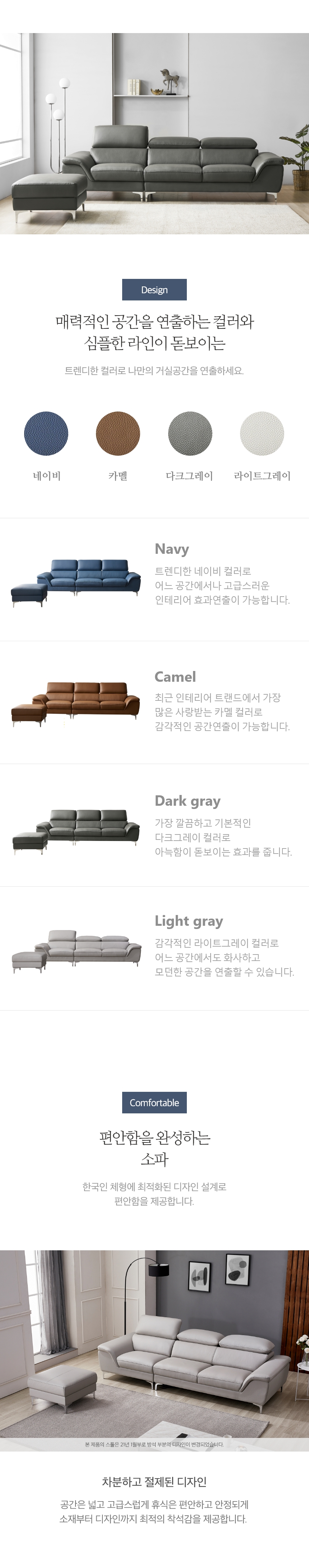
Task: Click the Comfortable badge label
Action: pos(154,1102)
